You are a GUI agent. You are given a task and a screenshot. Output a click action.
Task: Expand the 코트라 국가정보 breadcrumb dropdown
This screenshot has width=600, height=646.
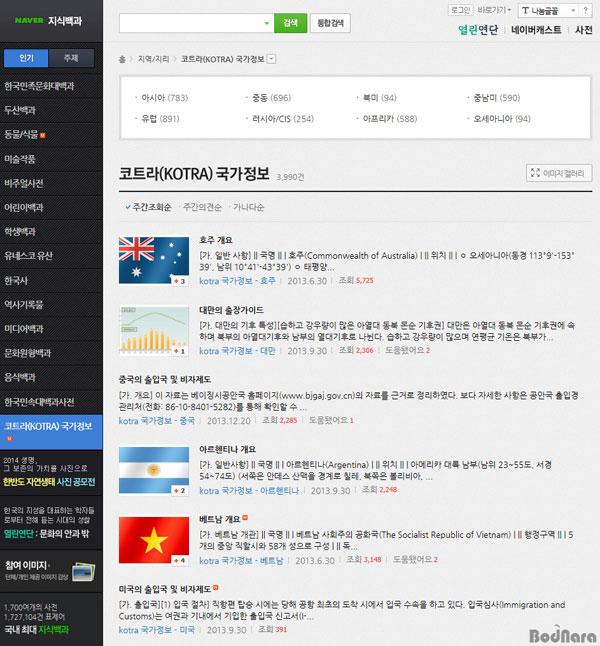[x=271, y=59]
